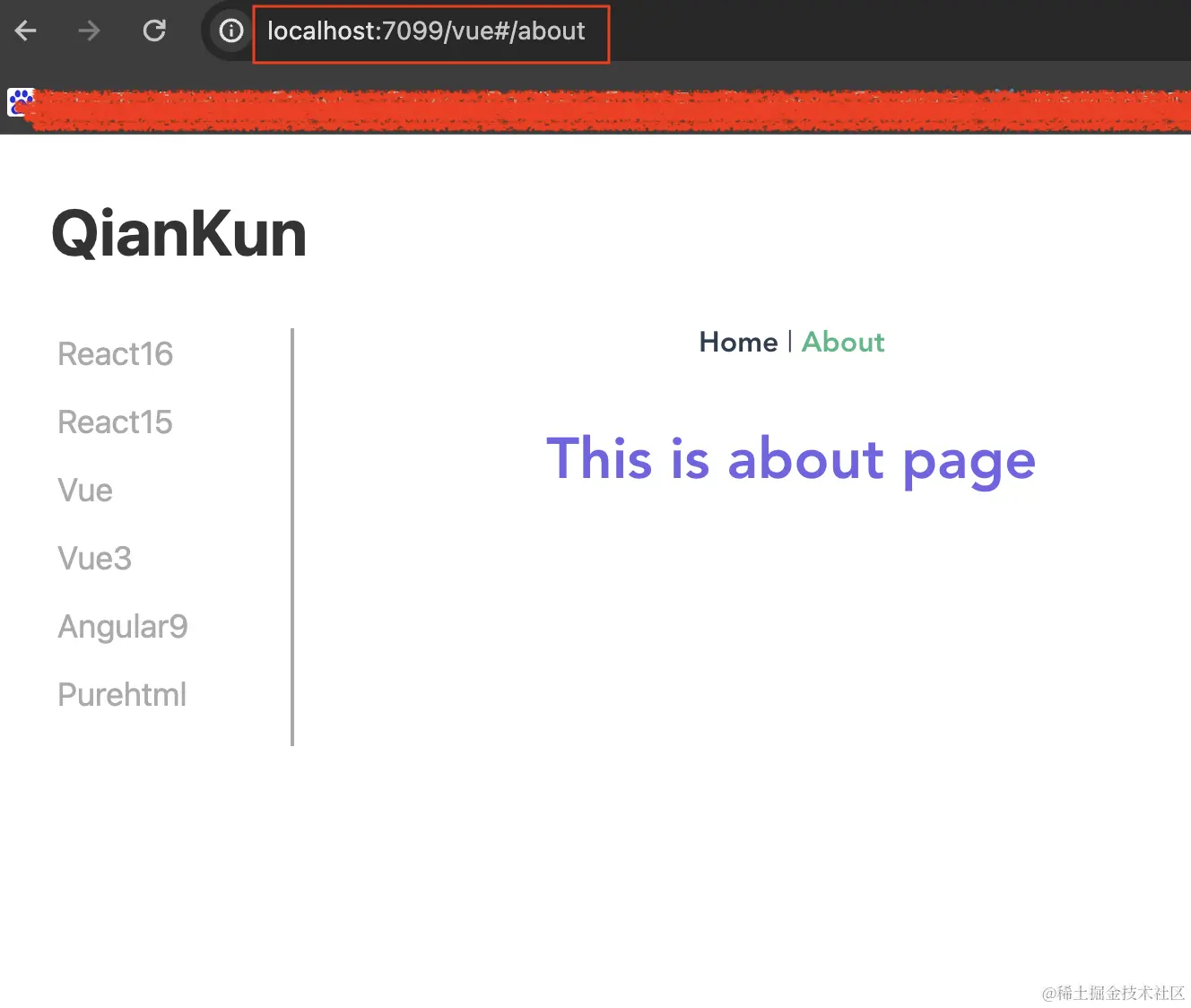Navigate to the Home link

(x=738, y=342)
